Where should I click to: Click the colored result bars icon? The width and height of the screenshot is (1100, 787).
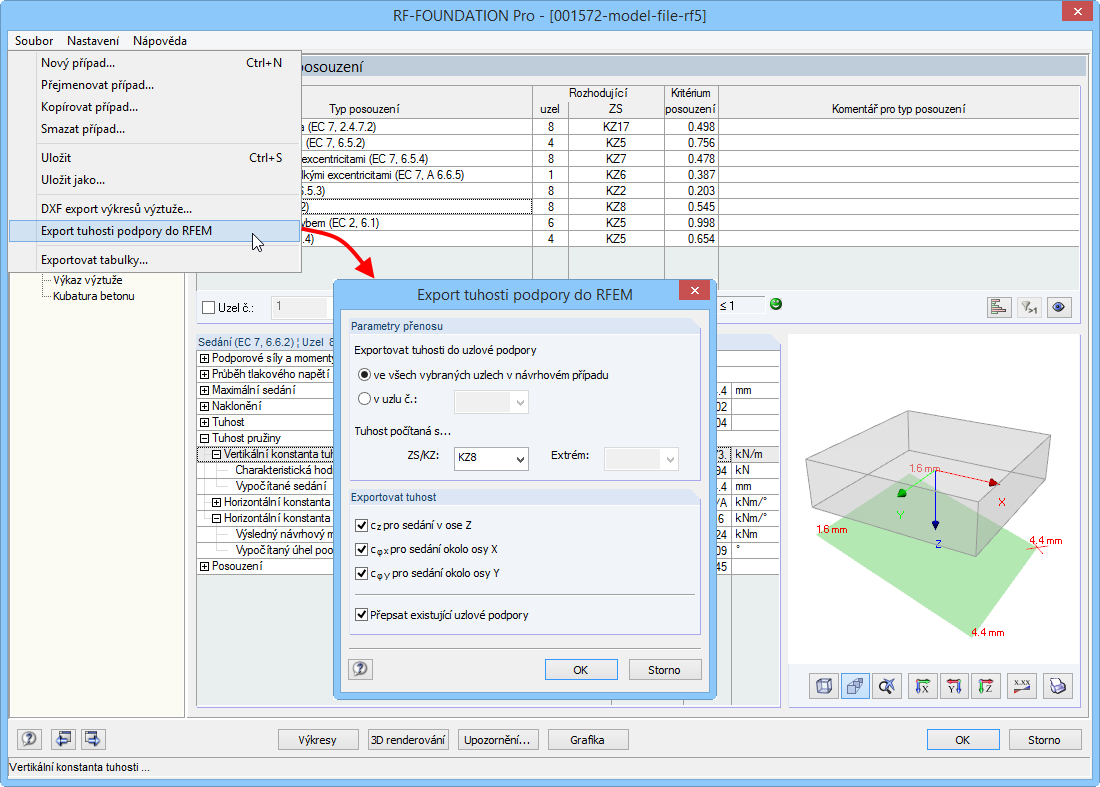(x=999, y=307)
